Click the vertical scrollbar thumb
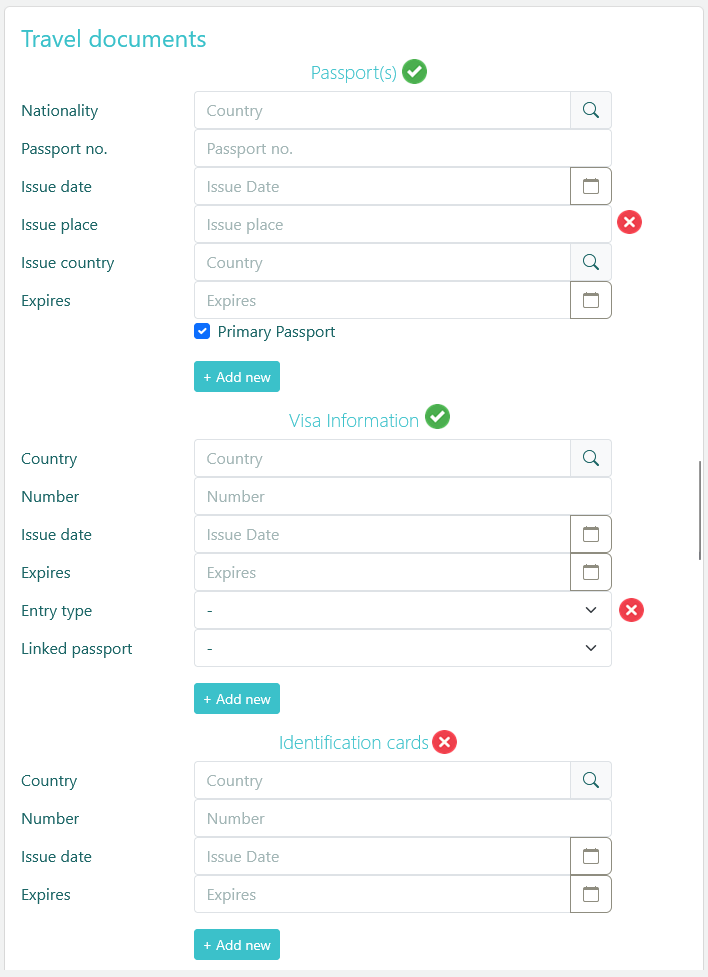Screen dimensions: 708x977 click(701, 510)
